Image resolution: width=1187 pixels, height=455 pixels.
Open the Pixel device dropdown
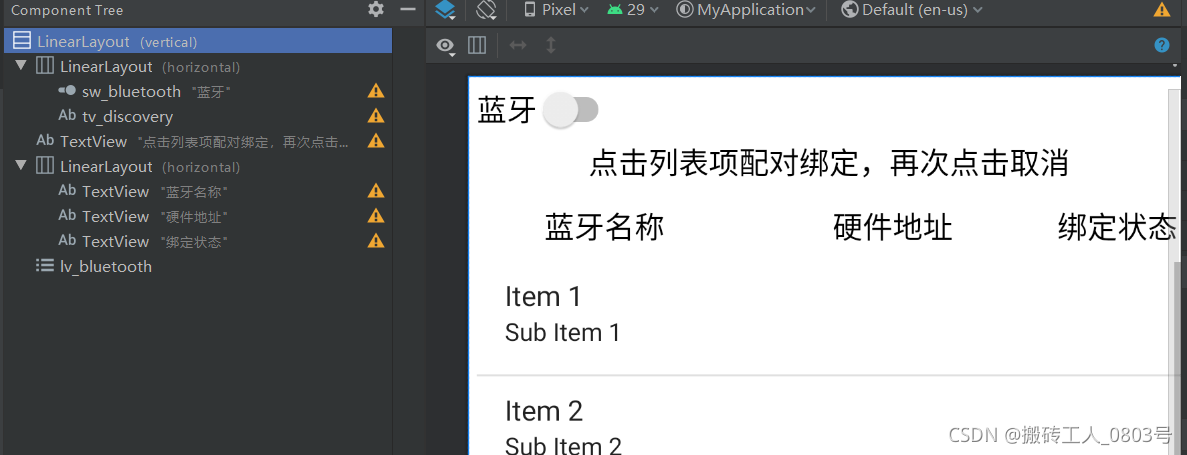pyautogui.click(x=556, y=10)
